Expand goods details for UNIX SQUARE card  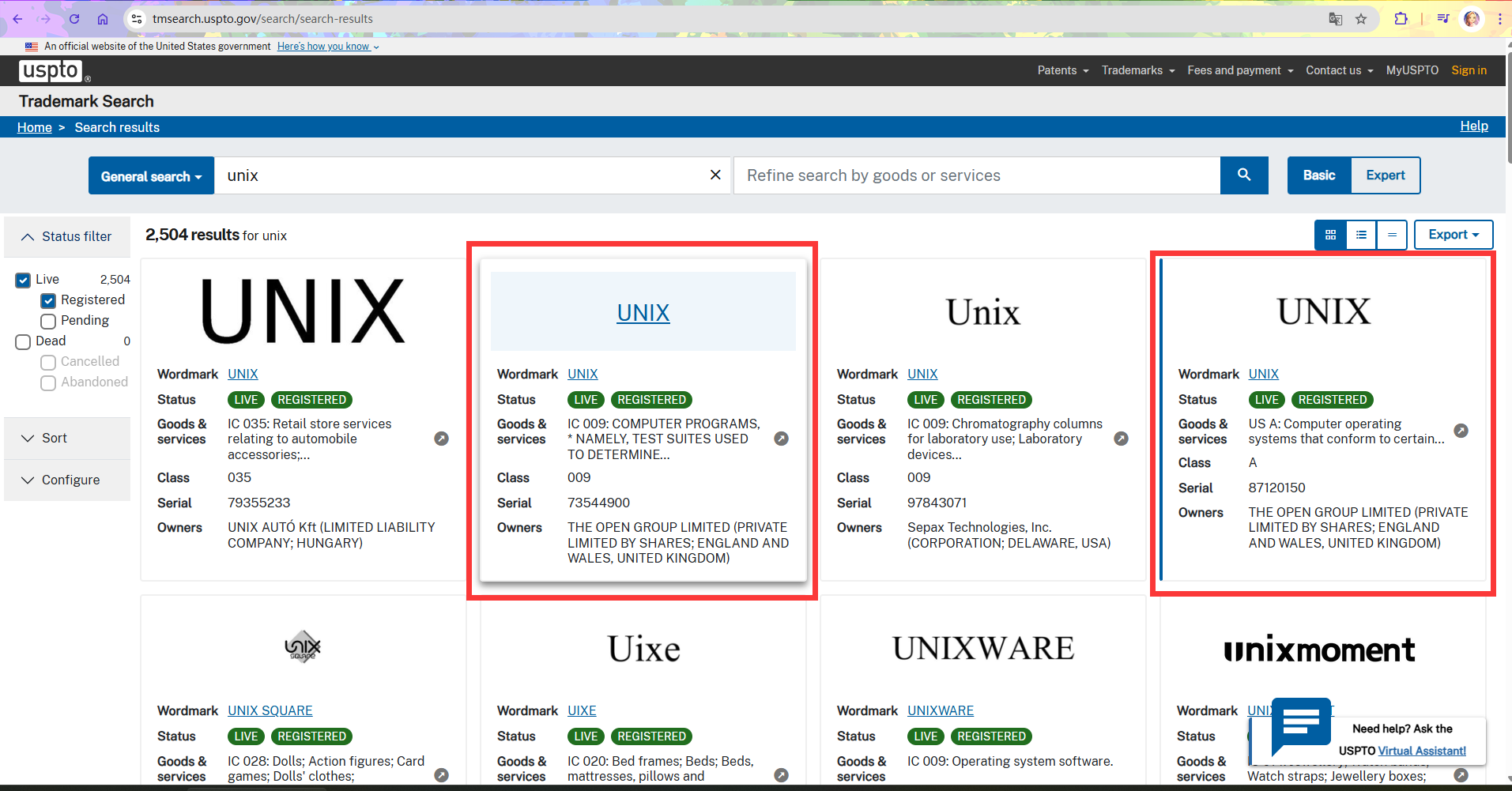[x=442, y=775]
